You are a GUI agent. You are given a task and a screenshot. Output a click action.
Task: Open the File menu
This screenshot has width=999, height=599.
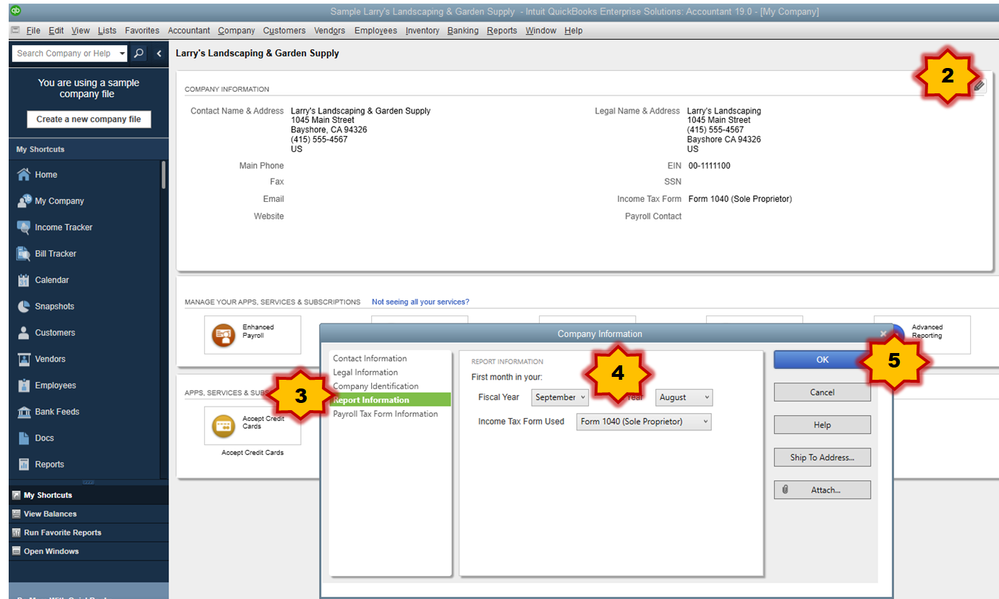click(x=33, y=31)
